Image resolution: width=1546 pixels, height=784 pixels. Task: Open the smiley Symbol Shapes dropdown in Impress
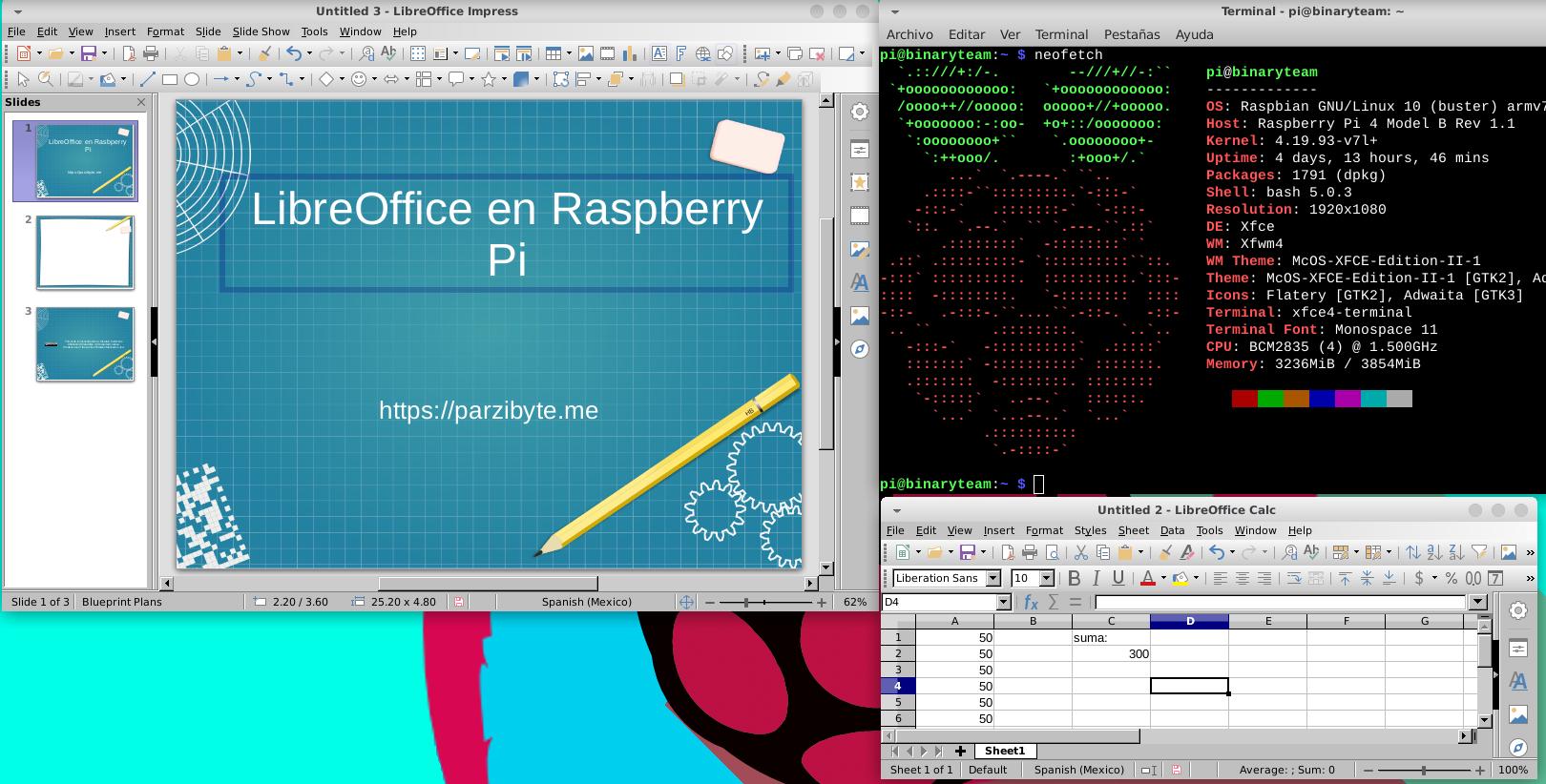374,79
